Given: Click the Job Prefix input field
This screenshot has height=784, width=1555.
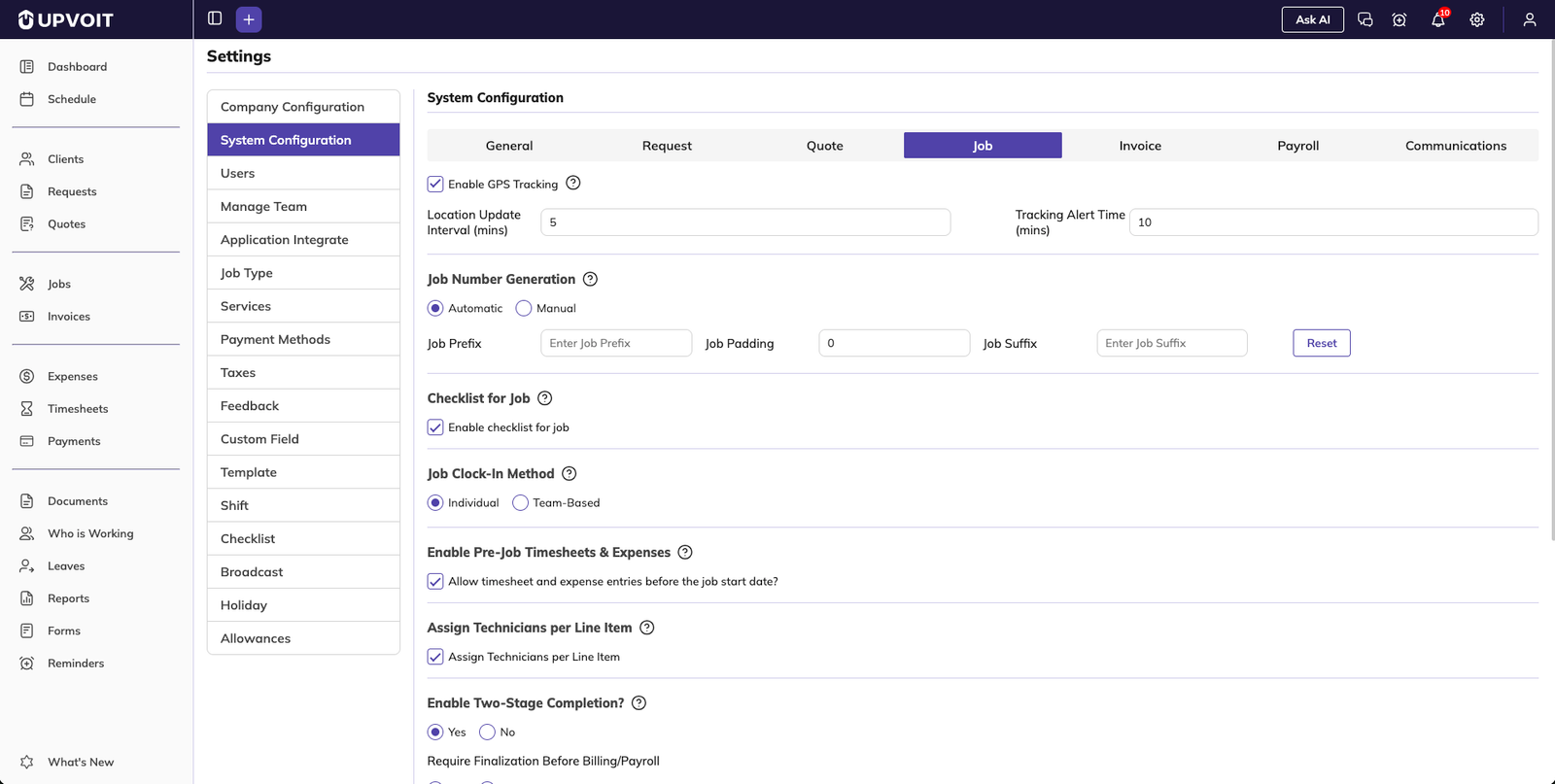Looking at the screenshot, I should (615, 343).
